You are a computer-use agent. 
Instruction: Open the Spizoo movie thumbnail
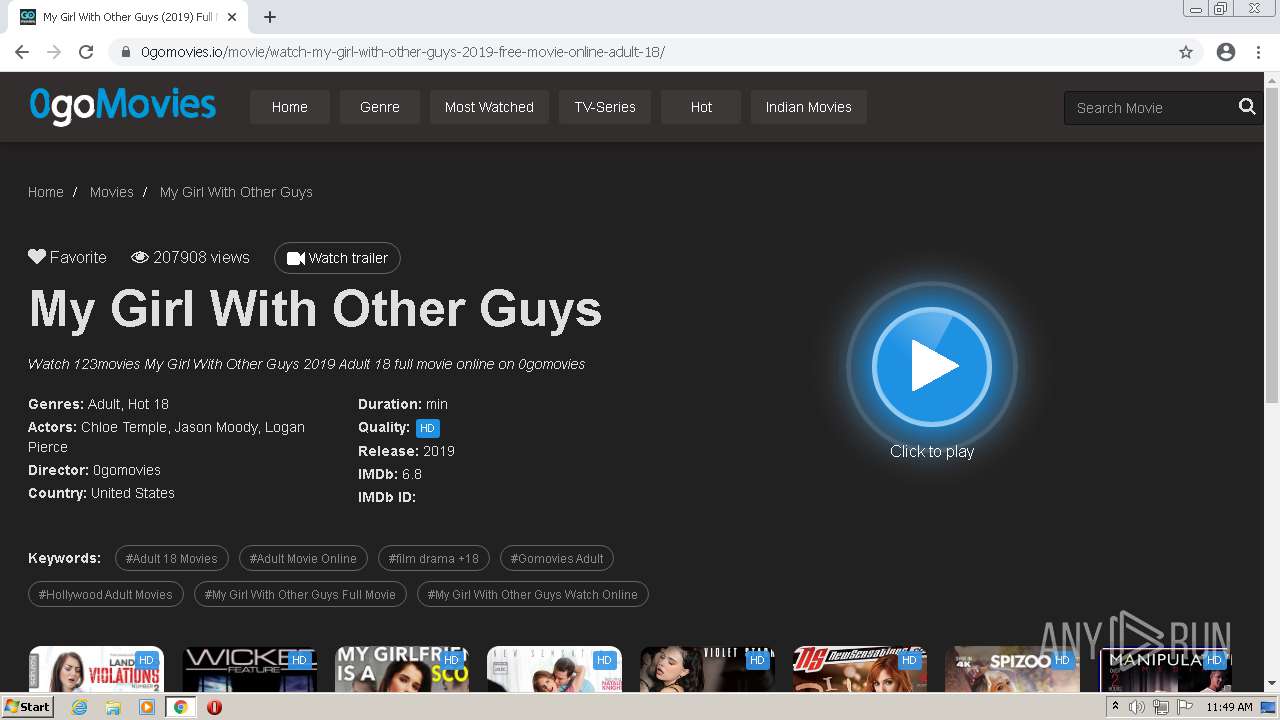pos(1012,669)
